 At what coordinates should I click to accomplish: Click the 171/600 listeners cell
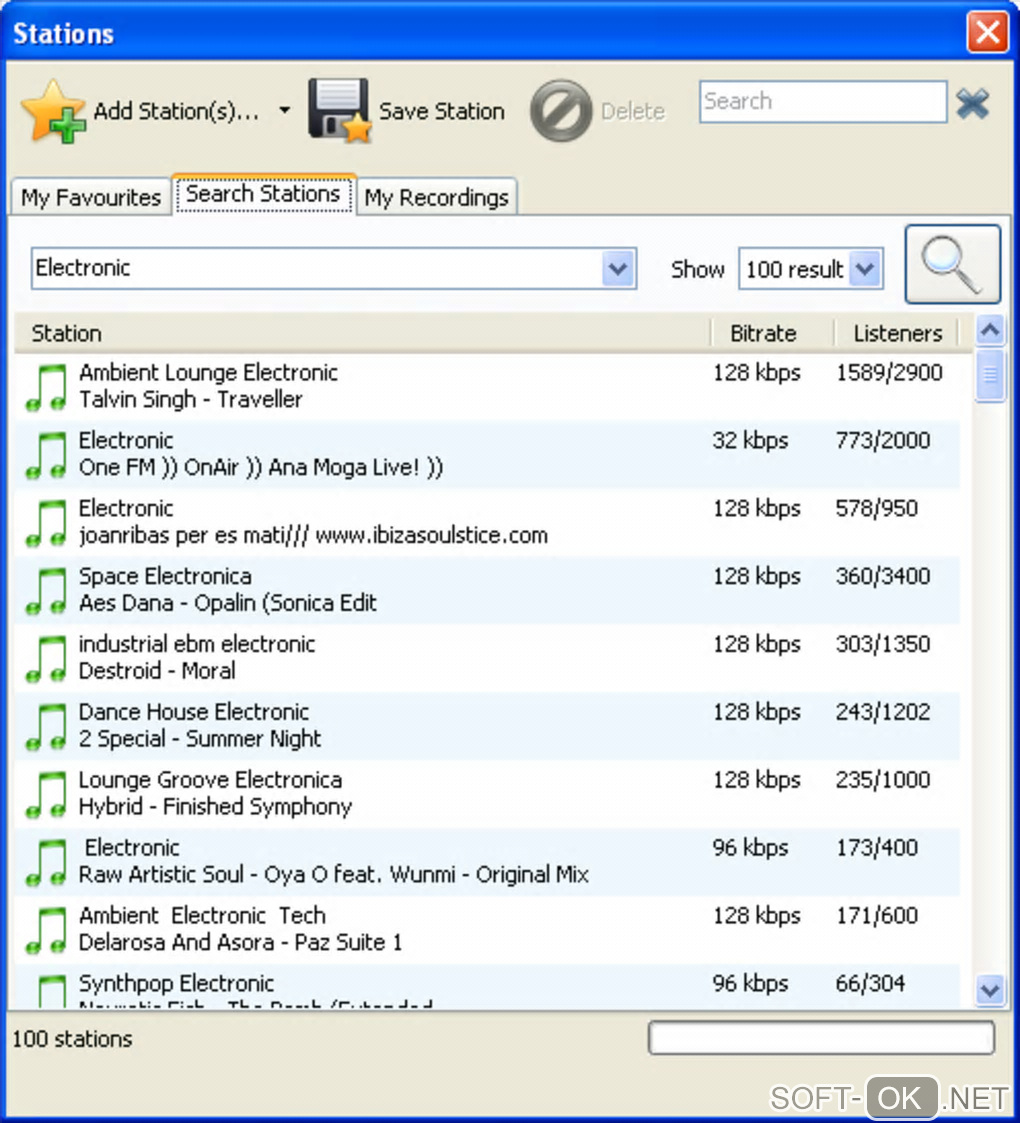[x=877, y=915]
